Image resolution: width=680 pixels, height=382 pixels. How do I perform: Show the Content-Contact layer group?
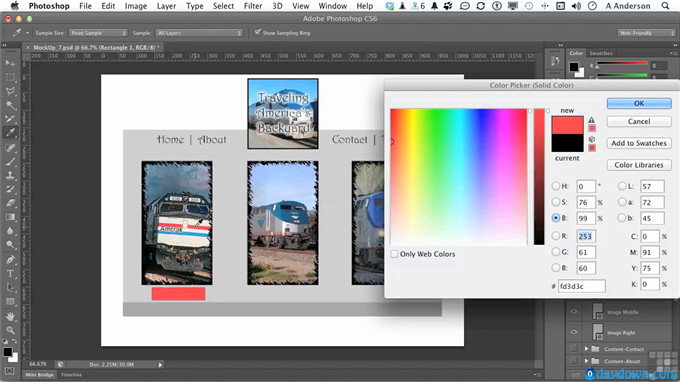coord(574,349)
